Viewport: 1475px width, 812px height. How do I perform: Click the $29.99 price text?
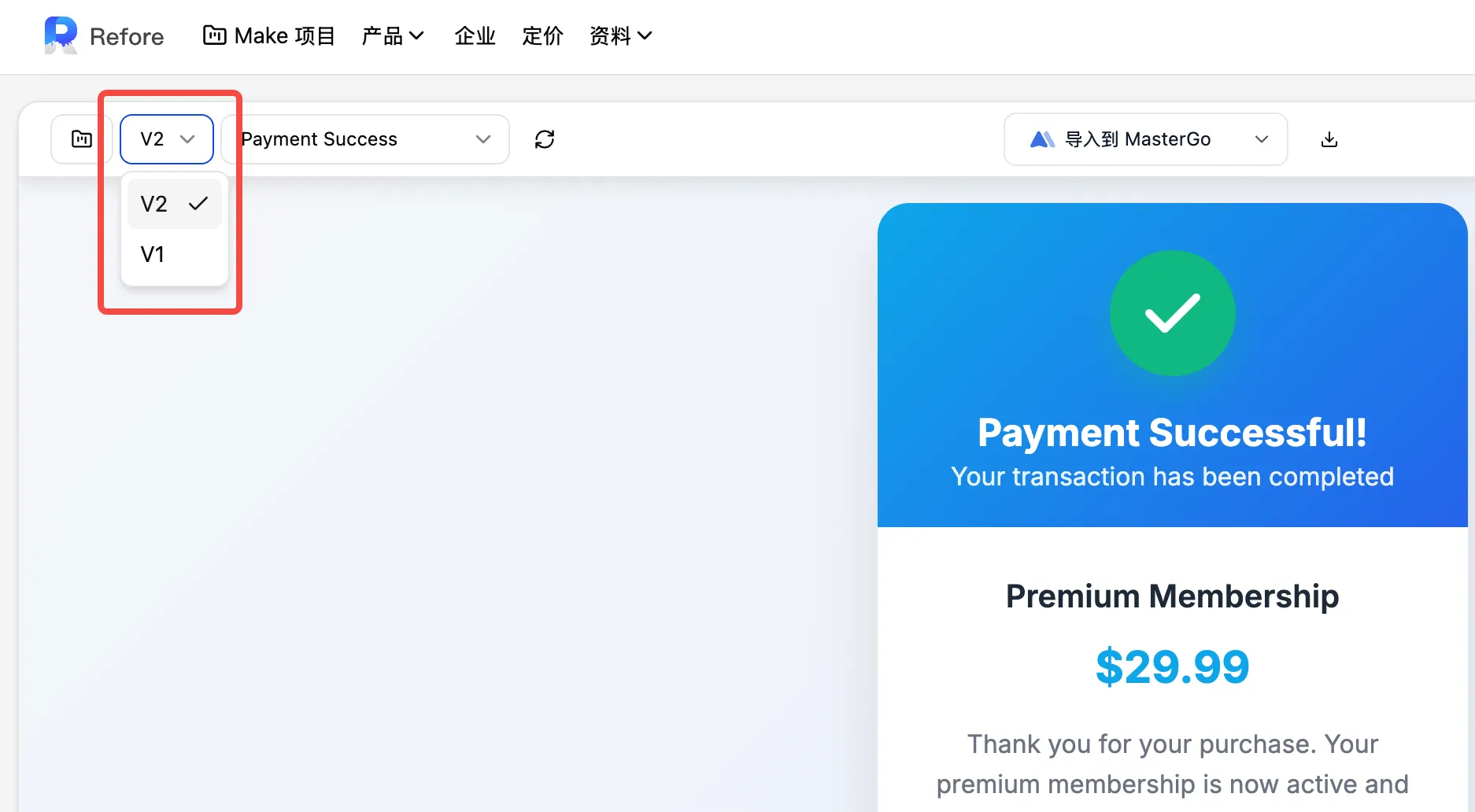tap(1172, 666)
